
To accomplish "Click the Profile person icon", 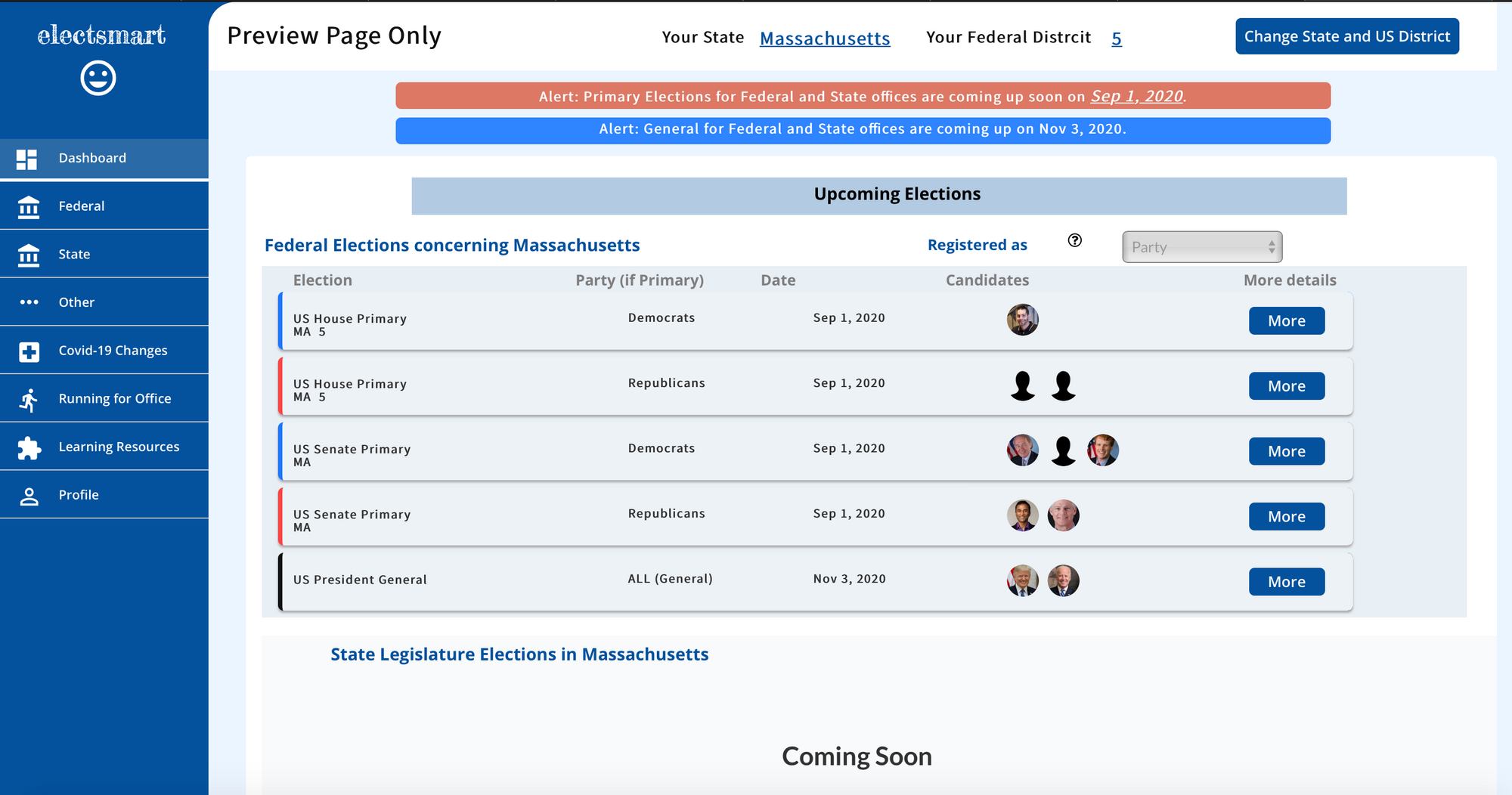I will tap(29, 496).
